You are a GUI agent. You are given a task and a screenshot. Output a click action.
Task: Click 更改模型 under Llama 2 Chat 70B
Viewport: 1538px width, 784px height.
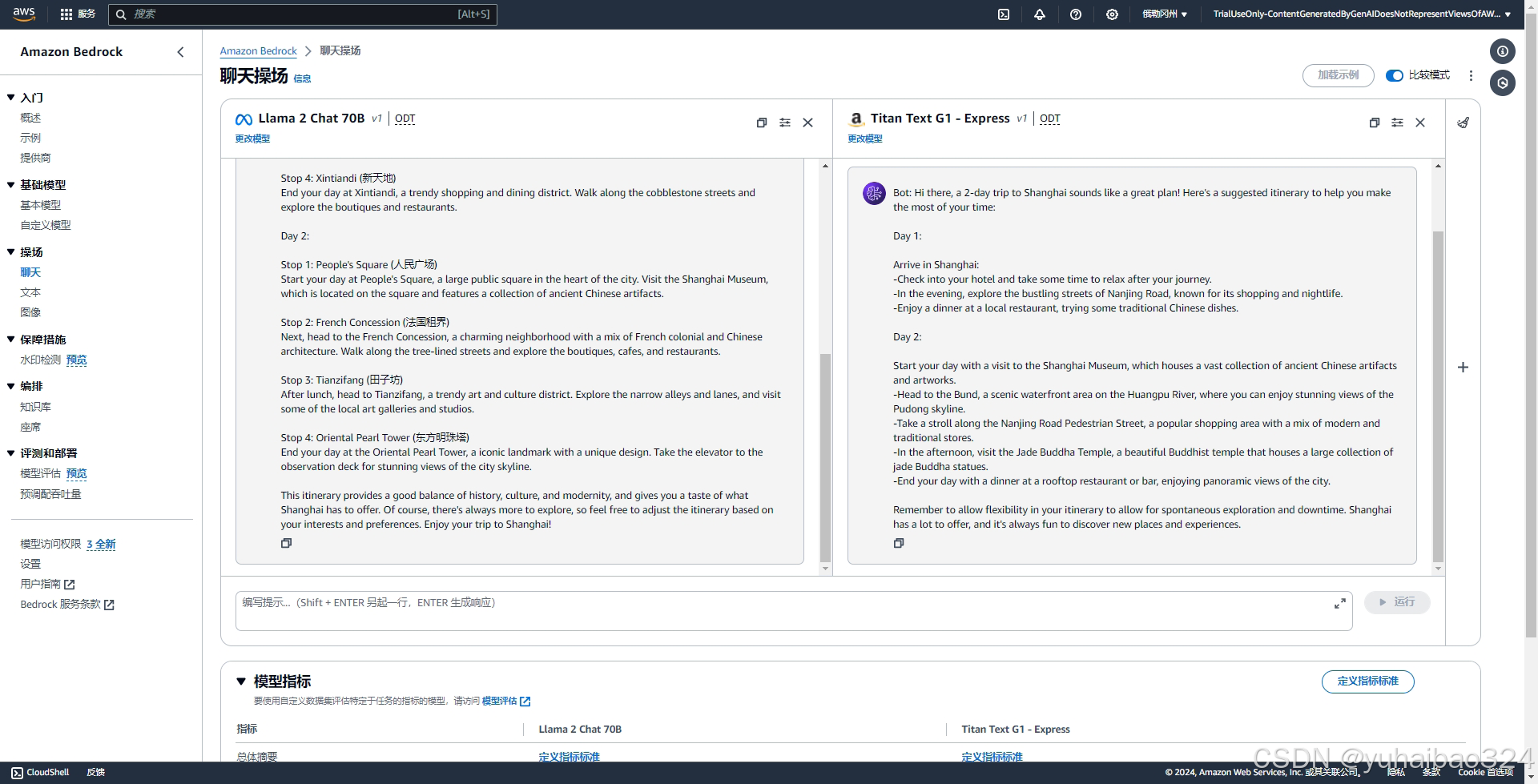click(x=252, y=139)
